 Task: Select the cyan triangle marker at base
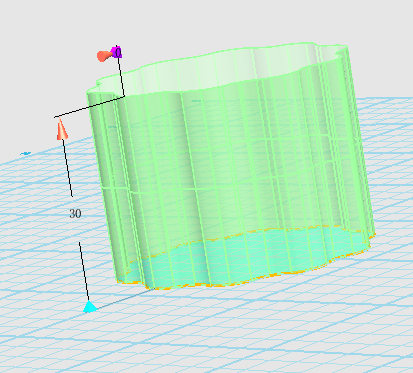90,306
